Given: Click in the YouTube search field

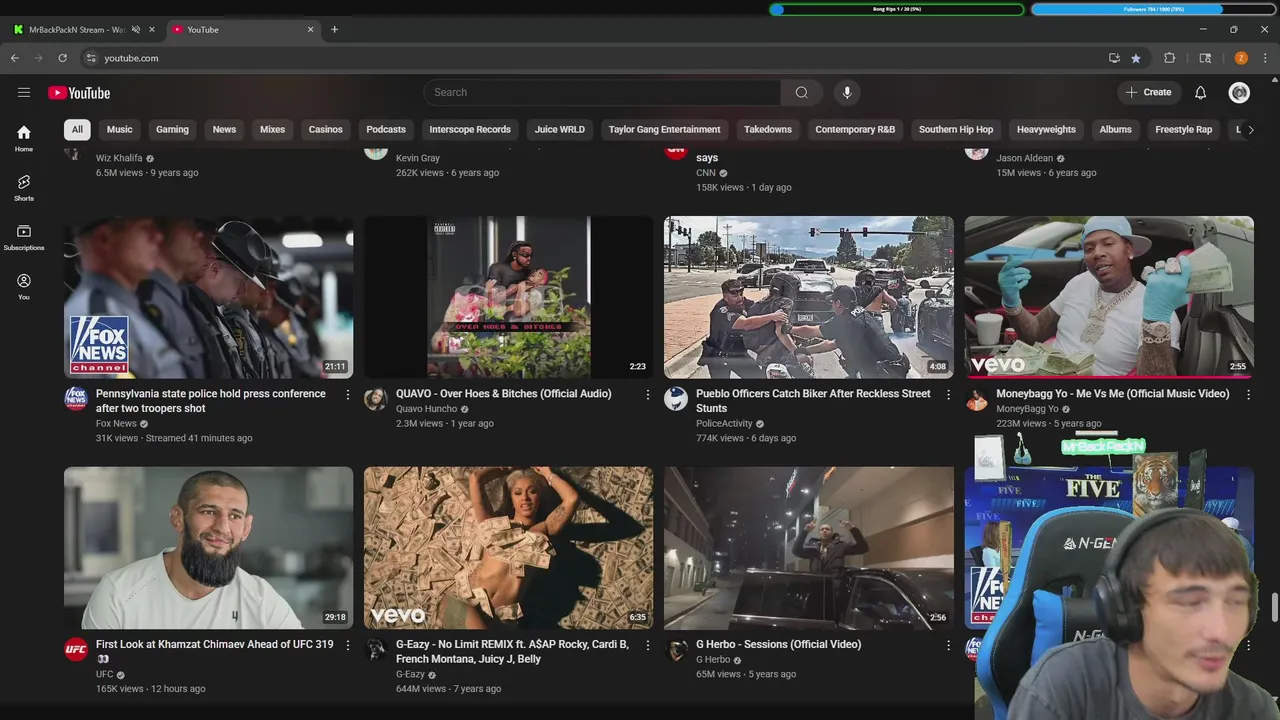Looking at the screenshot, I should click(602, 92).
